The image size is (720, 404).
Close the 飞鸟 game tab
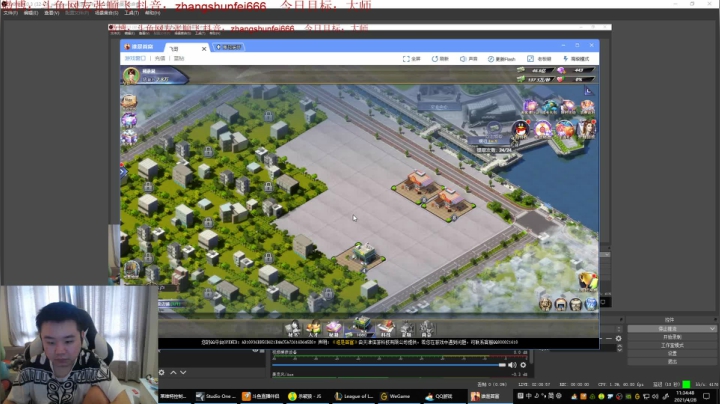click(204, 48)
